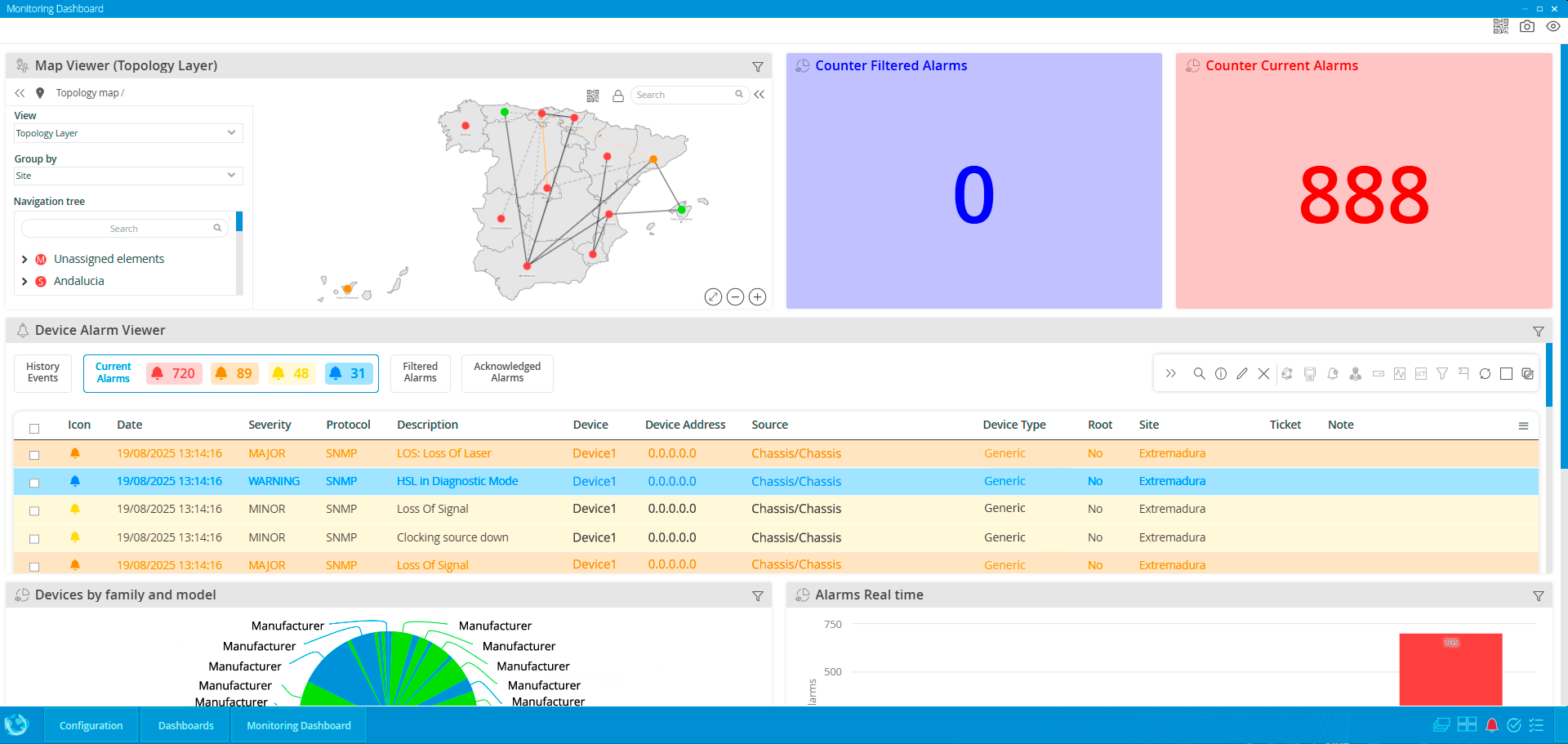Zoom in on the topology map
This screenshot has width=1568, height=744.
coord(757,296)
